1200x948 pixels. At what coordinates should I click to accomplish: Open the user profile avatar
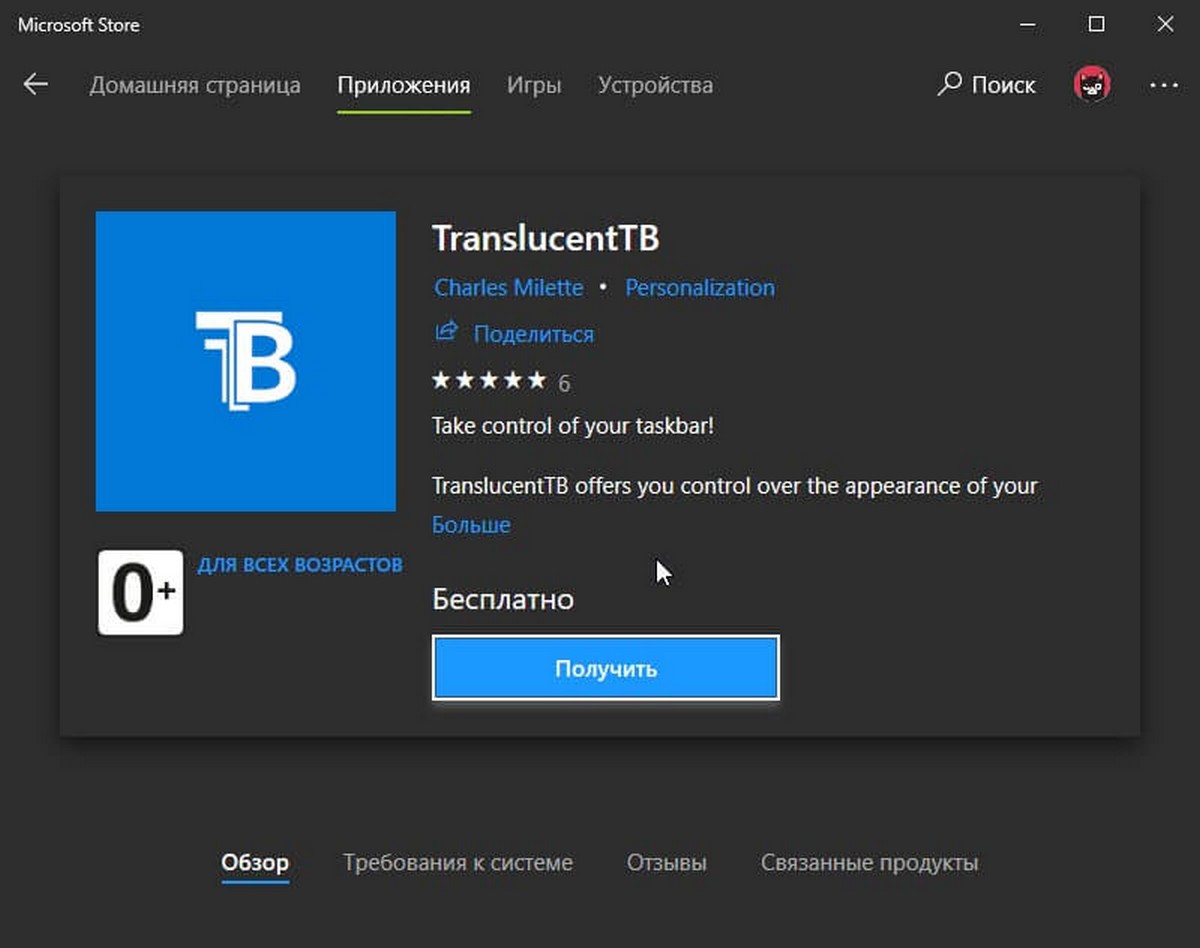(1092, 85)
